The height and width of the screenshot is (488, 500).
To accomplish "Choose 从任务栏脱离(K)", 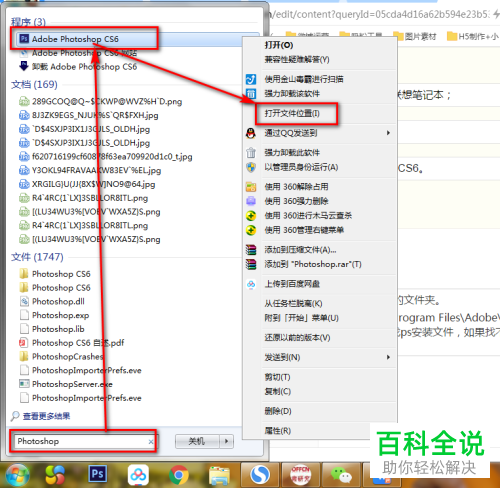I will (x=293, y=304).
